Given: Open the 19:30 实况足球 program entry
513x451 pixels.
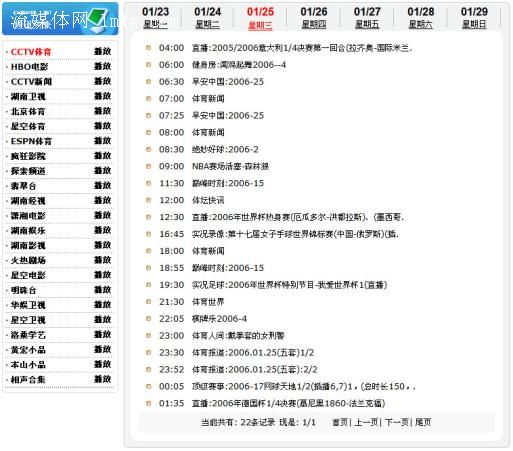Looking at the screenshot, I should click(289, 285).
